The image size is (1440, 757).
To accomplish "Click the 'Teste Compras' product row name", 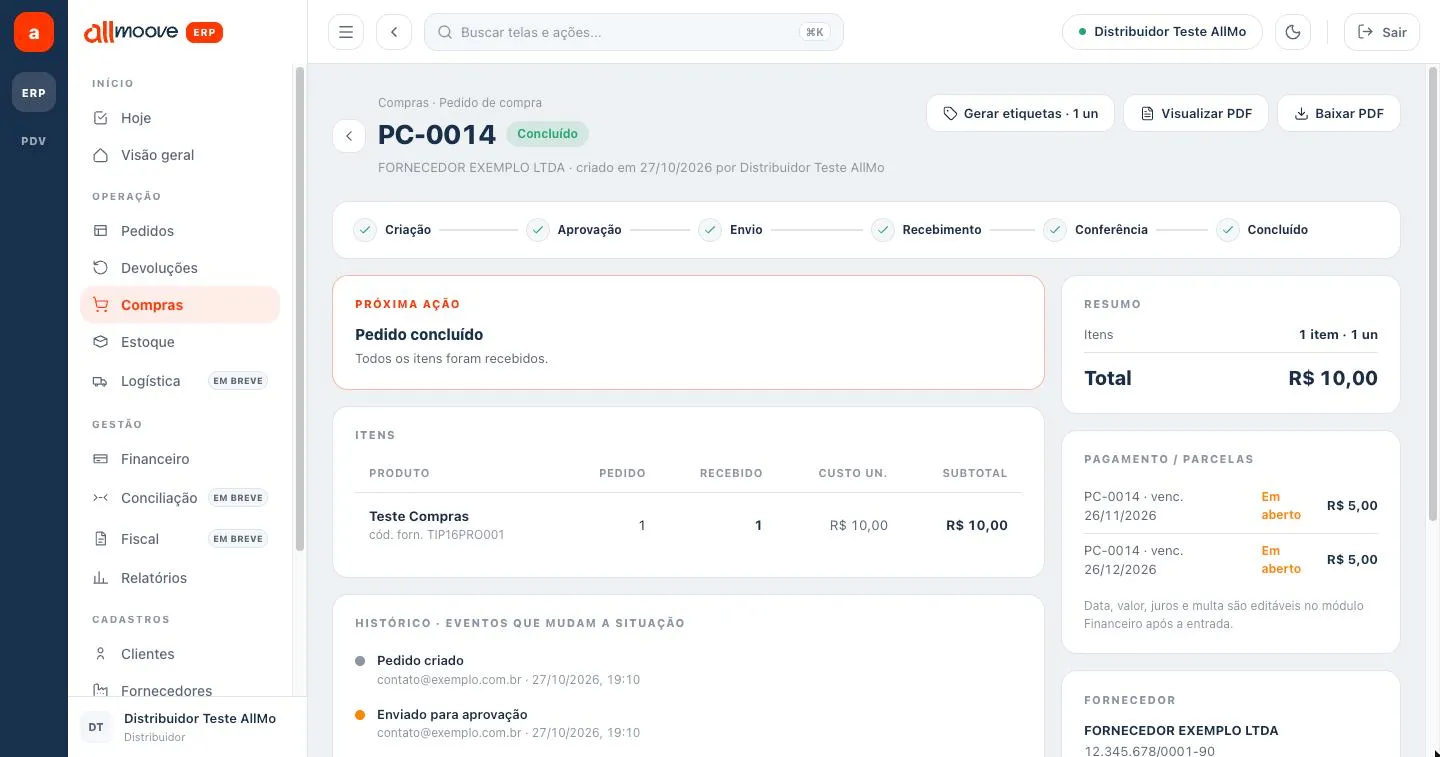I will coord(419,517).
